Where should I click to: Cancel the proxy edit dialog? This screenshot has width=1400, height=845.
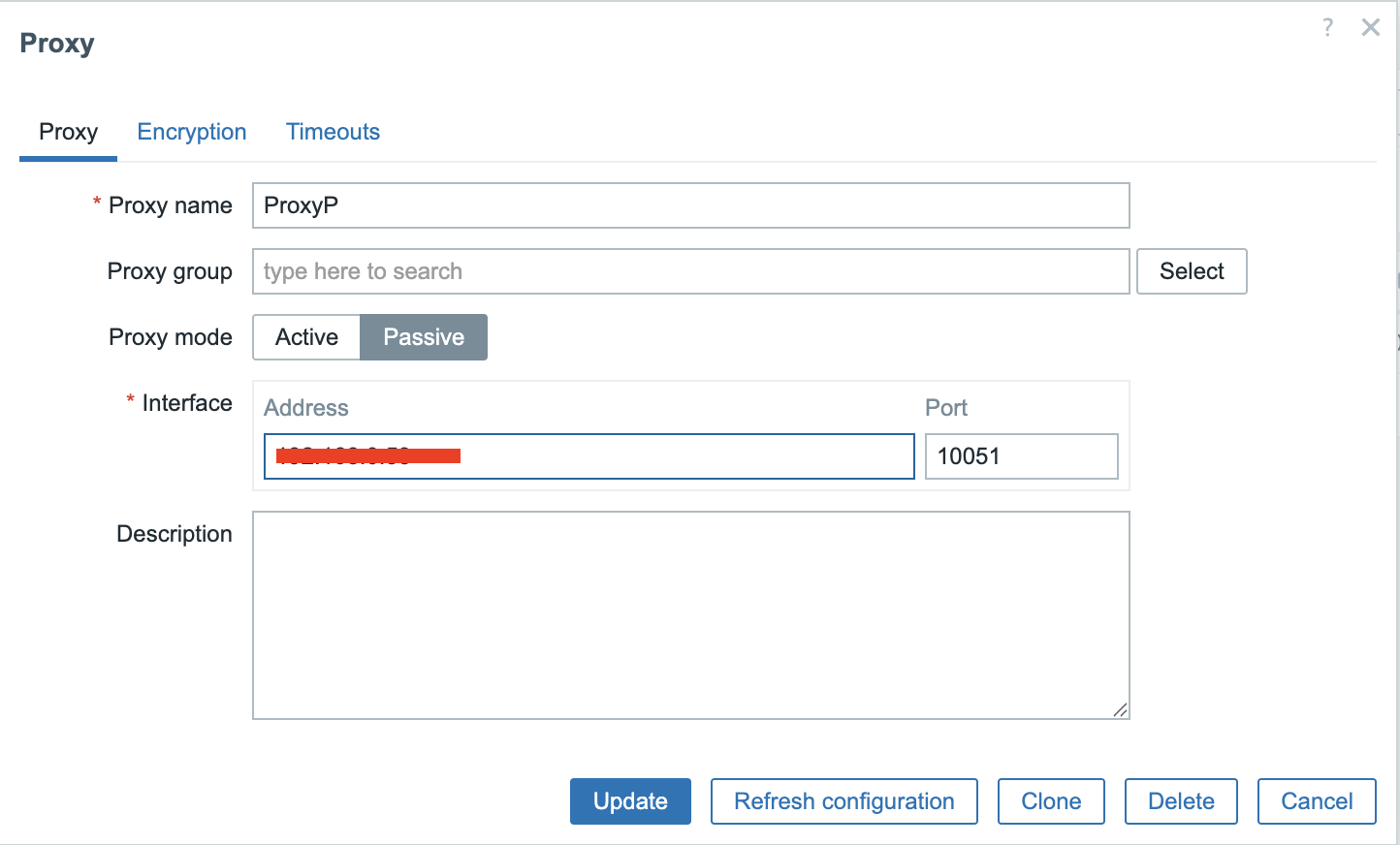pyautogui.click(x=1317, y=801)
